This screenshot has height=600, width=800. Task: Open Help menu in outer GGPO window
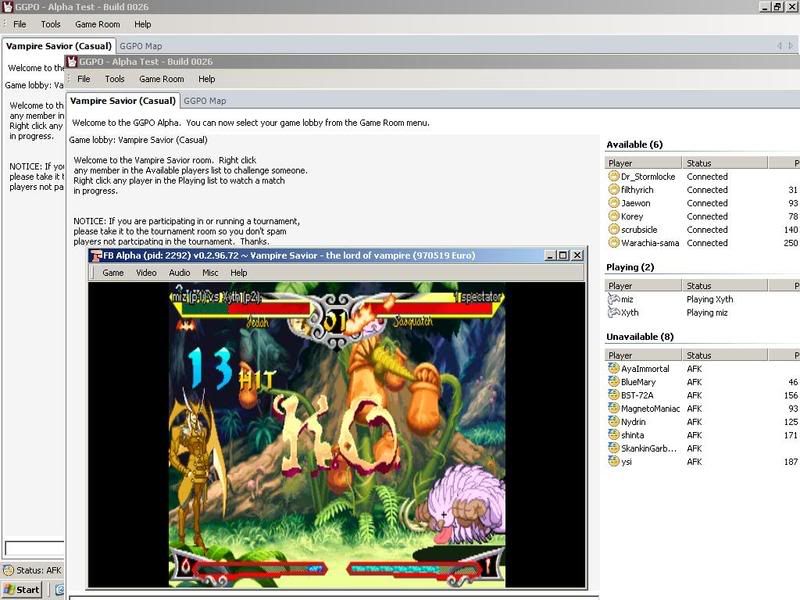143,24
